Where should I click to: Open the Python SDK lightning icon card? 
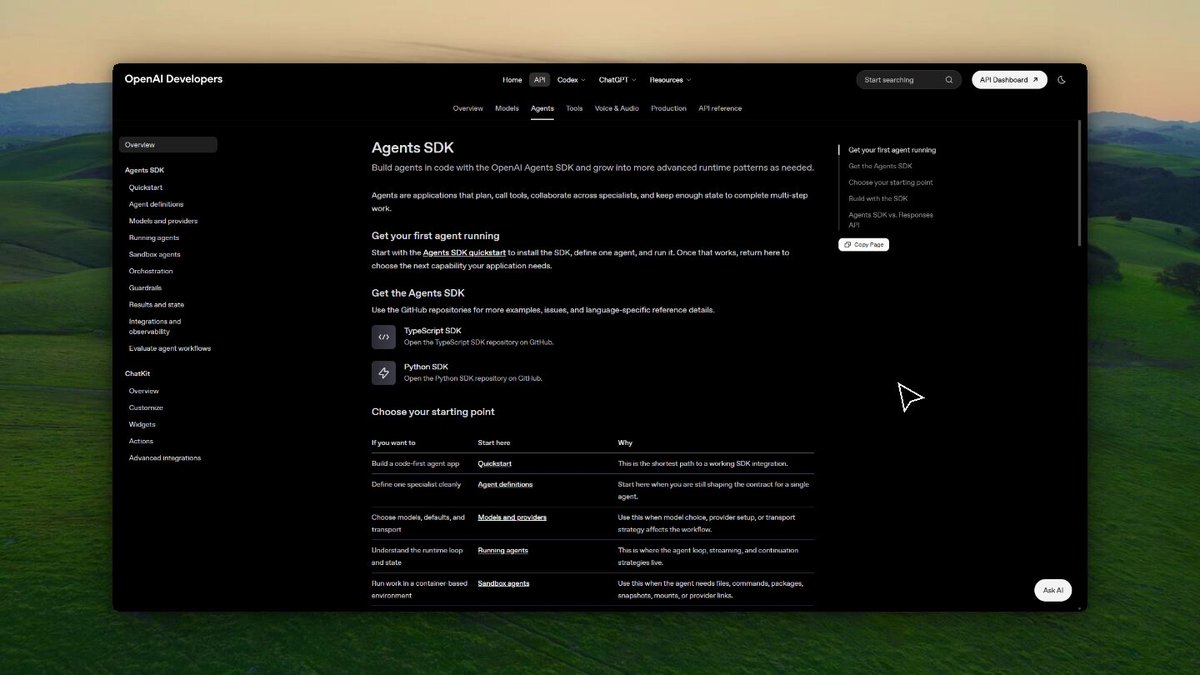coord(384,373)
